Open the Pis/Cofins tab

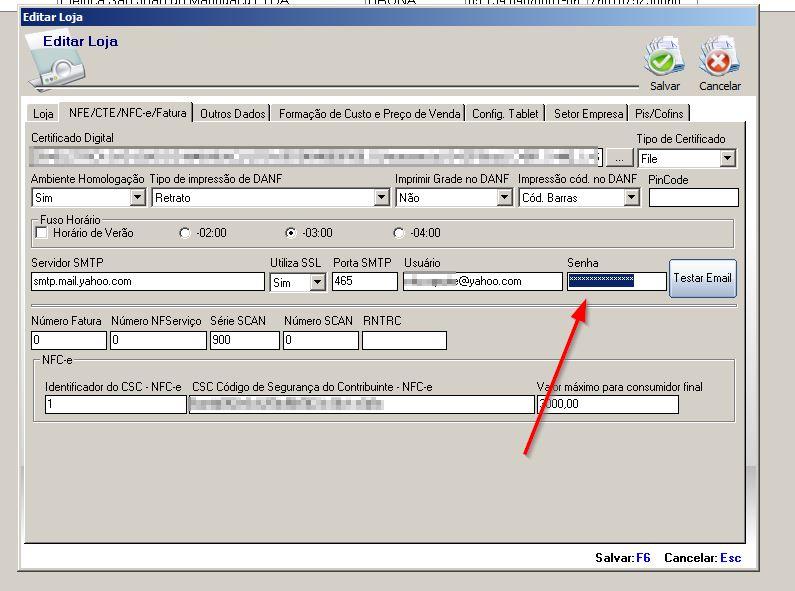(659, 114)
